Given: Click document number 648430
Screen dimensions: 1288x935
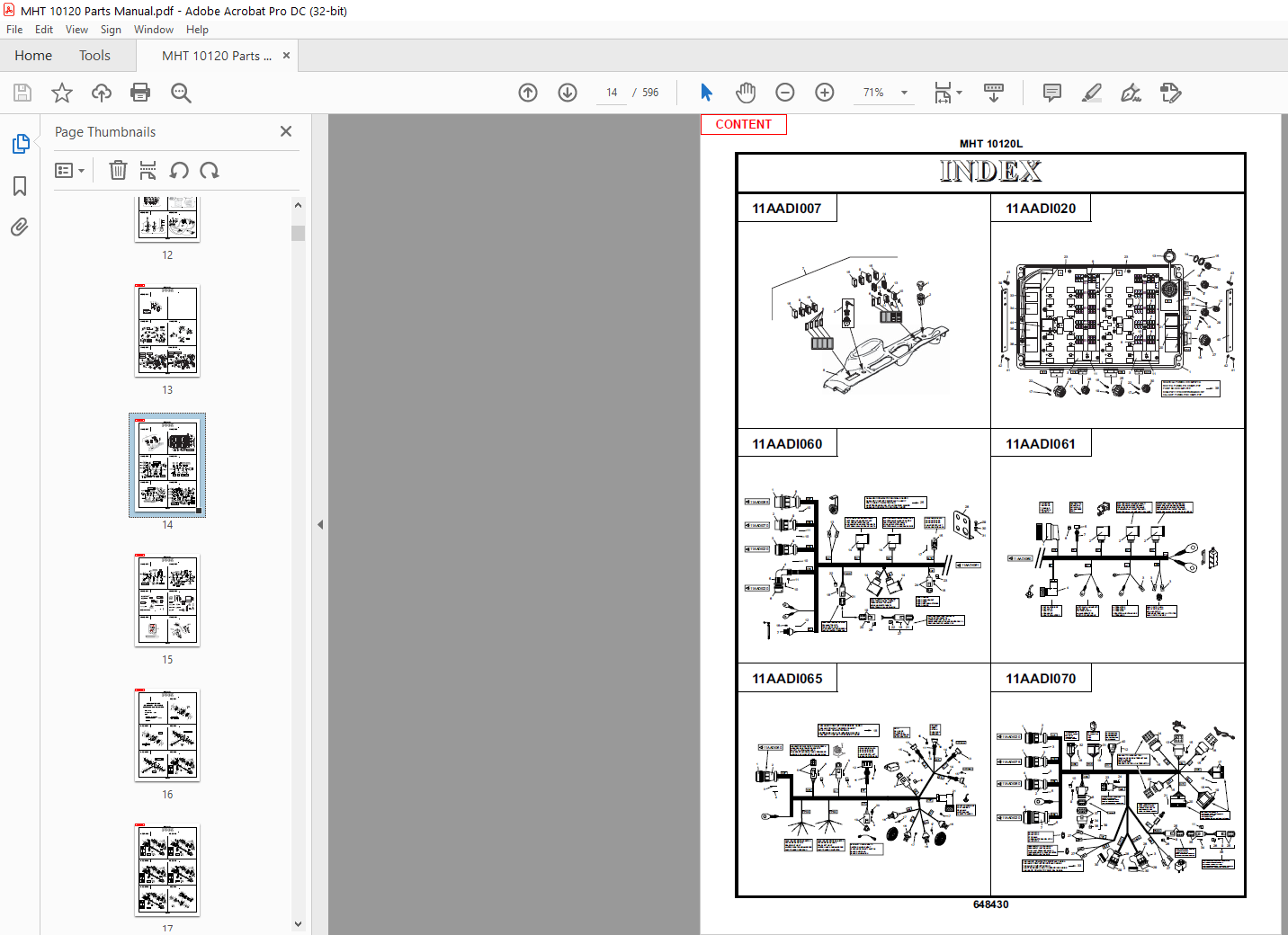Looking at the screenshot, I should (x=990, y=904).
